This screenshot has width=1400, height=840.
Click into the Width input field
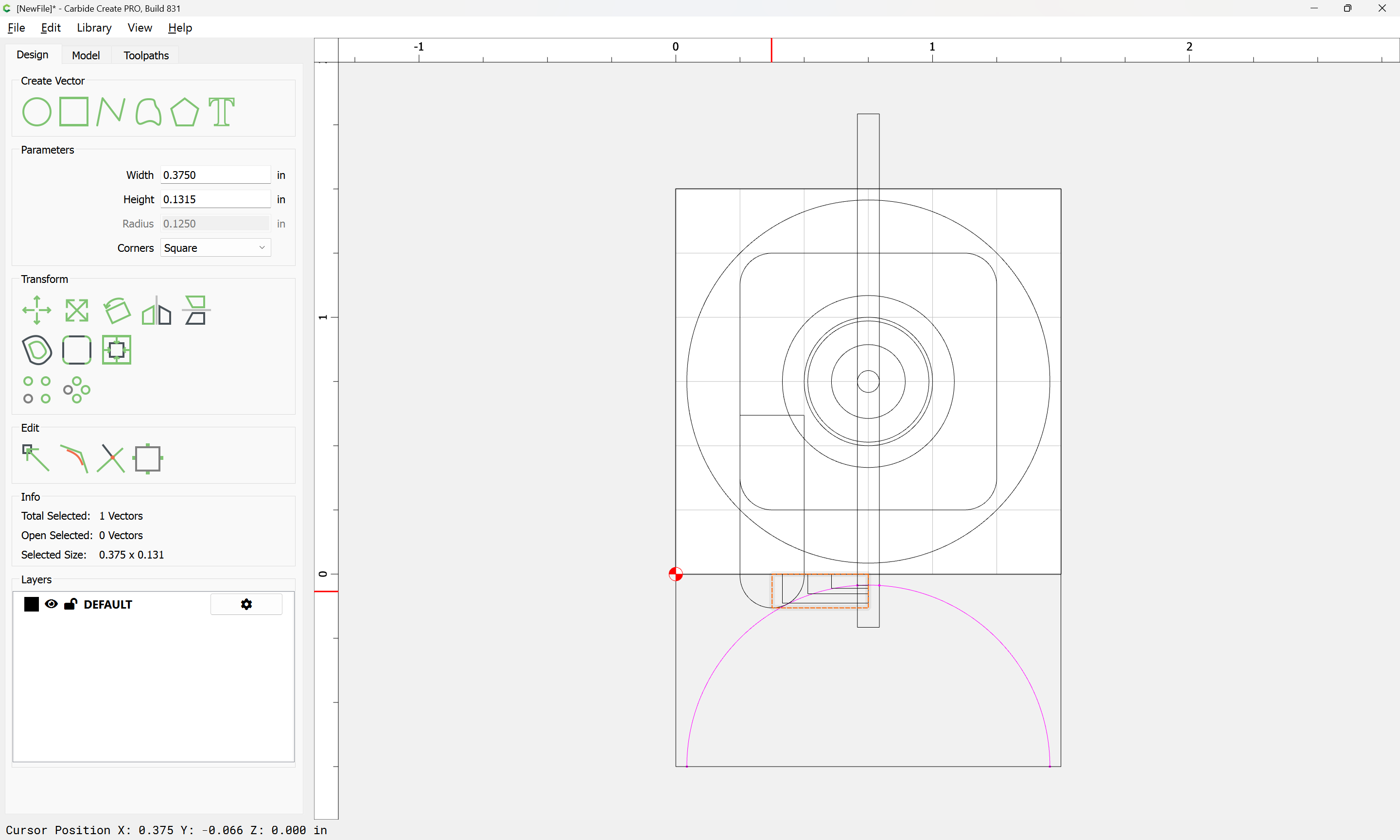[x=215, y=175]
